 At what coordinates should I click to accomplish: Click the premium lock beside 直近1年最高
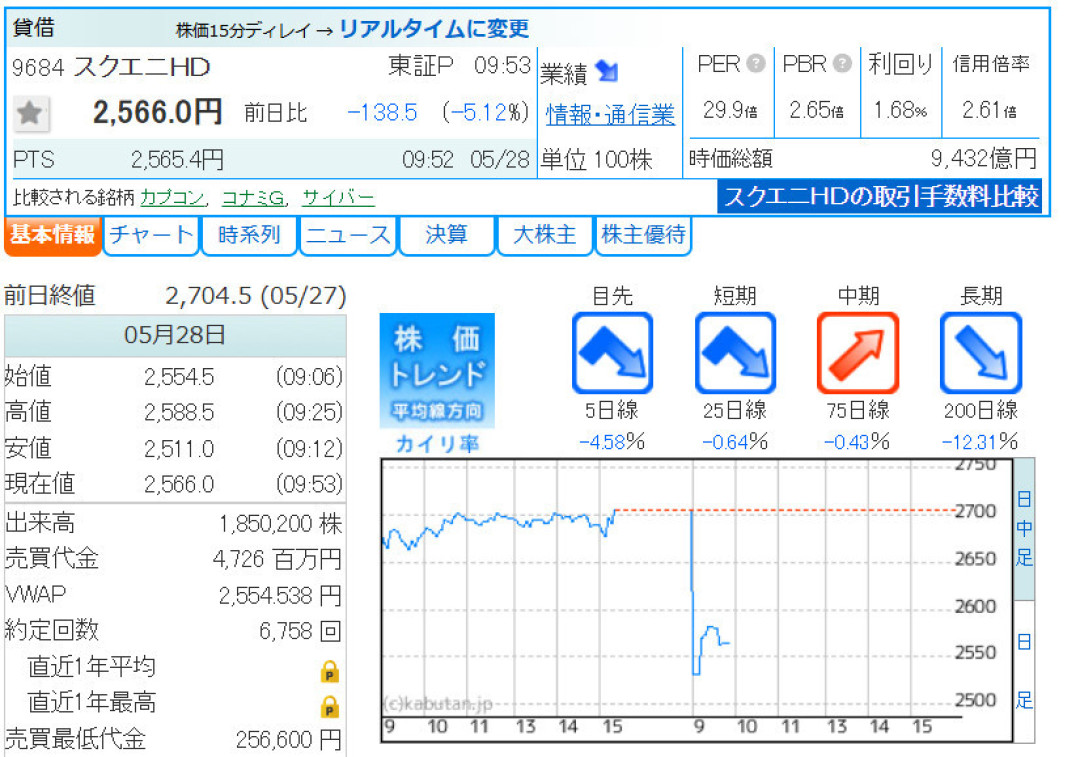click(x=330, y=707)
